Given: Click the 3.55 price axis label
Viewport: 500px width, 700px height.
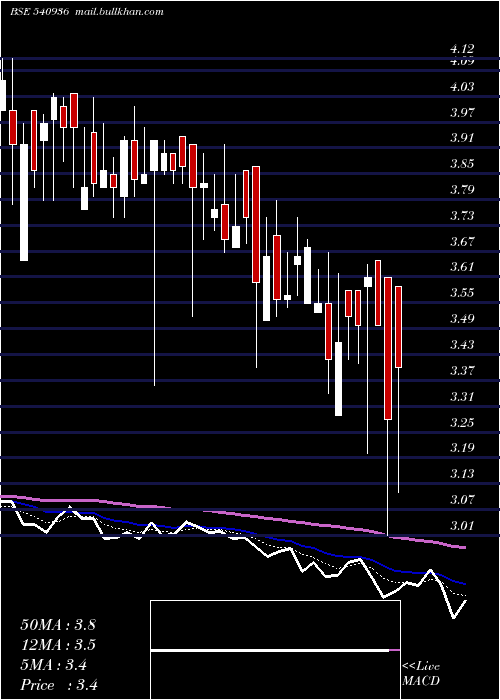Looking at the screenshot, I should pyautogui.click(x=462, y=293).
